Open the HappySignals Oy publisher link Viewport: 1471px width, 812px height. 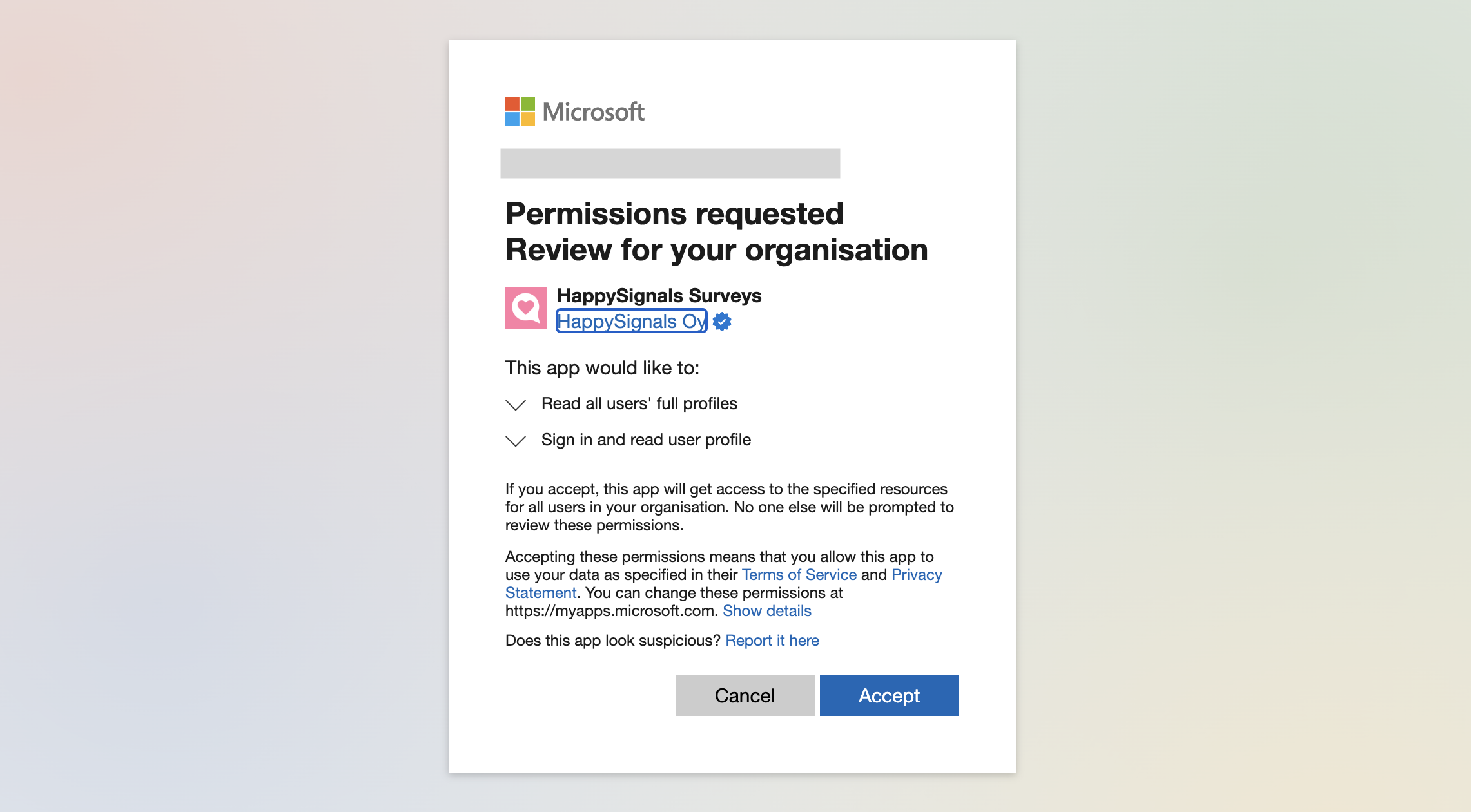point(631,321)
